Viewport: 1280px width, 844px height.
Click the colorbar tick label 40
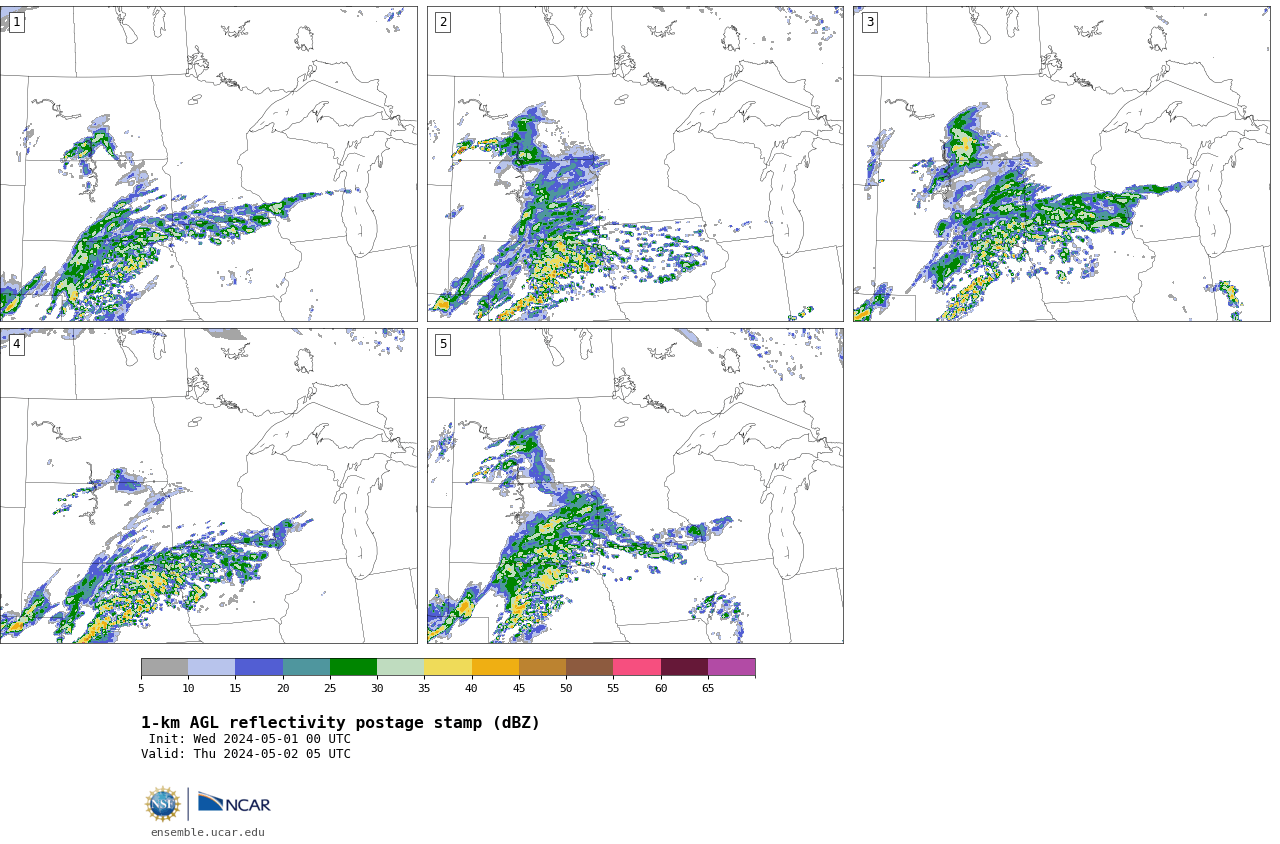pos(471,688)
